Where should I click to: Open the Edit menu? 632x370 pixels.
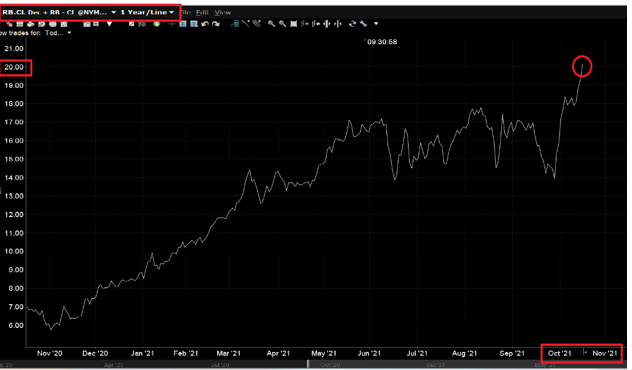coord(202,12)
